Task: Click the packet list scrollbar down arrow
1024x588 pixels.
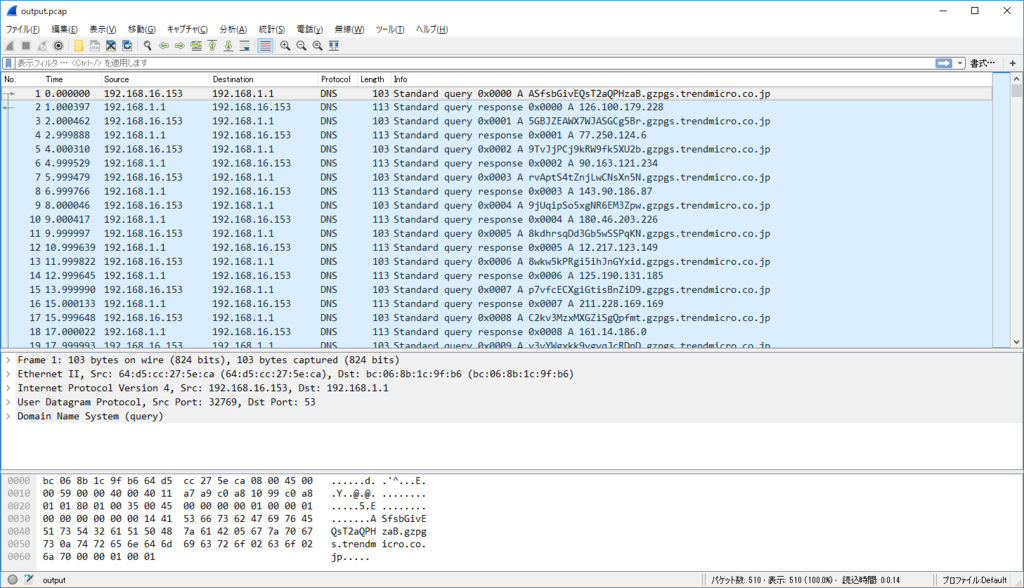Action: pos(1016,342)
